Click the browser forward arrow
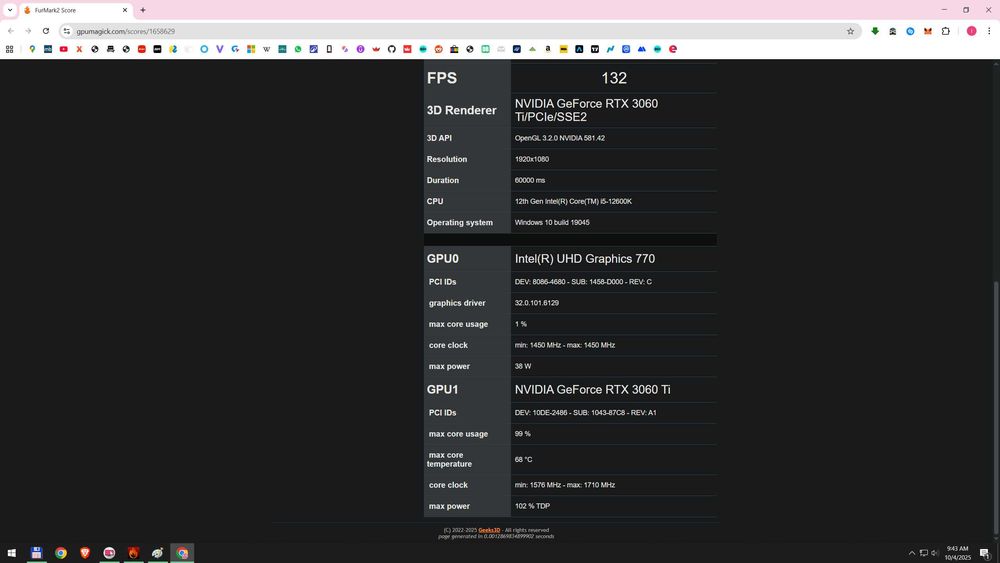Viewport: 1000px width, 563px height. [x=28, y=31]
